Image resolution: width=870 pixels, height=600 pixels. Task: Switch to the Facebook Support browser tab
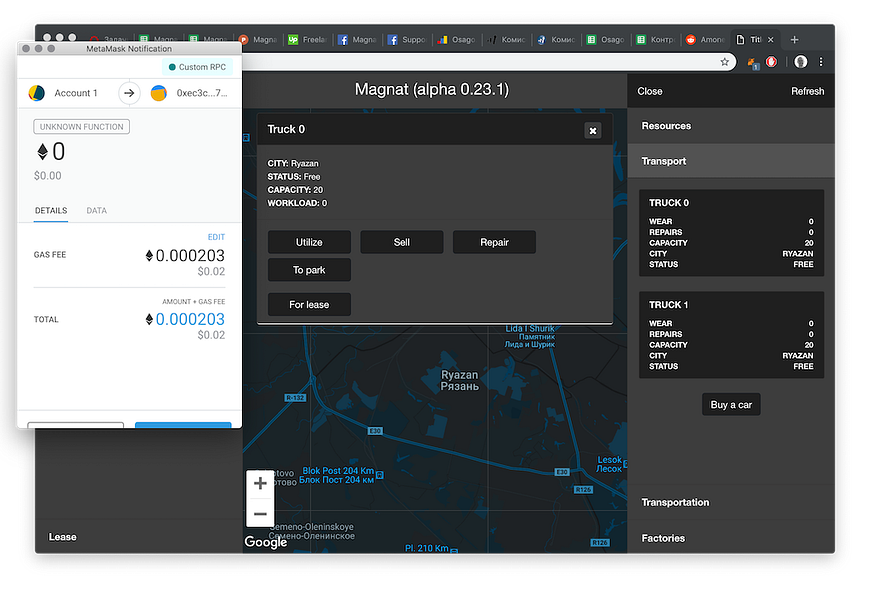(x=407, y=39)
